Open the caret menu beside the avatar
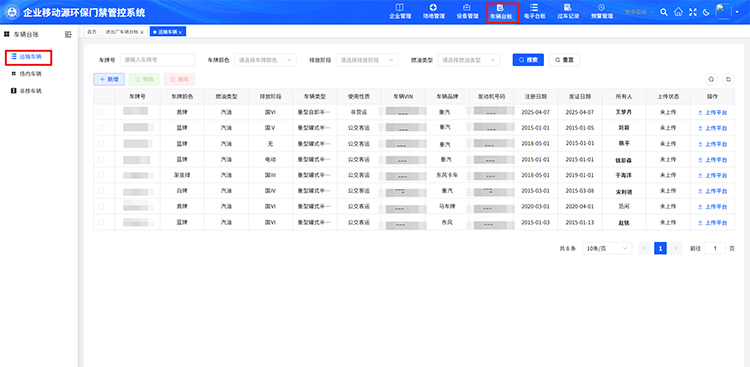The image size is (750, 367). (x=738, y=12)
